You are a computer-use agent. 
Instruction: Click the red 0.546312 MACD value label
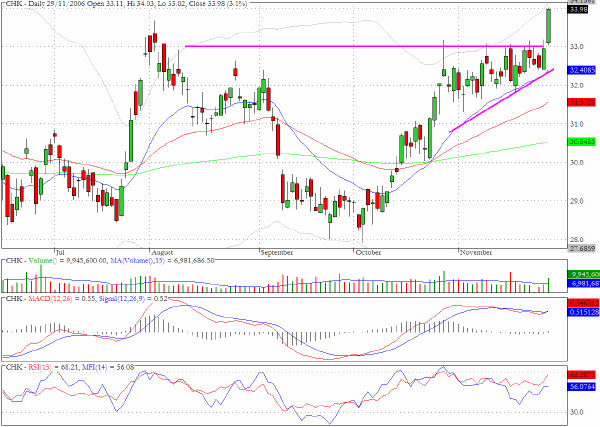click(x=584, y=303)
